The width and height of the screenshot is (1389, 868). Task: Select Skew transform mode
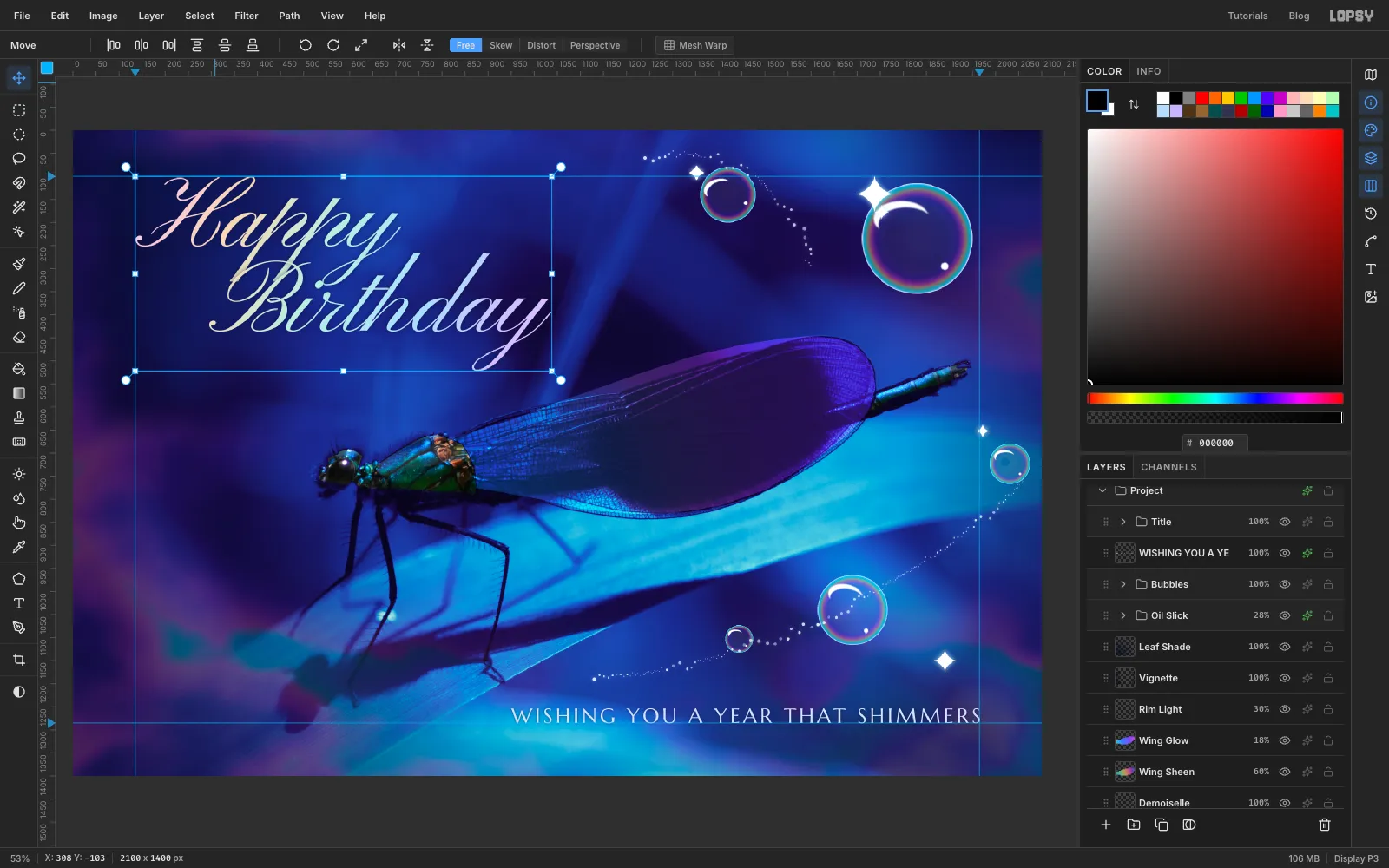(501, 45)
